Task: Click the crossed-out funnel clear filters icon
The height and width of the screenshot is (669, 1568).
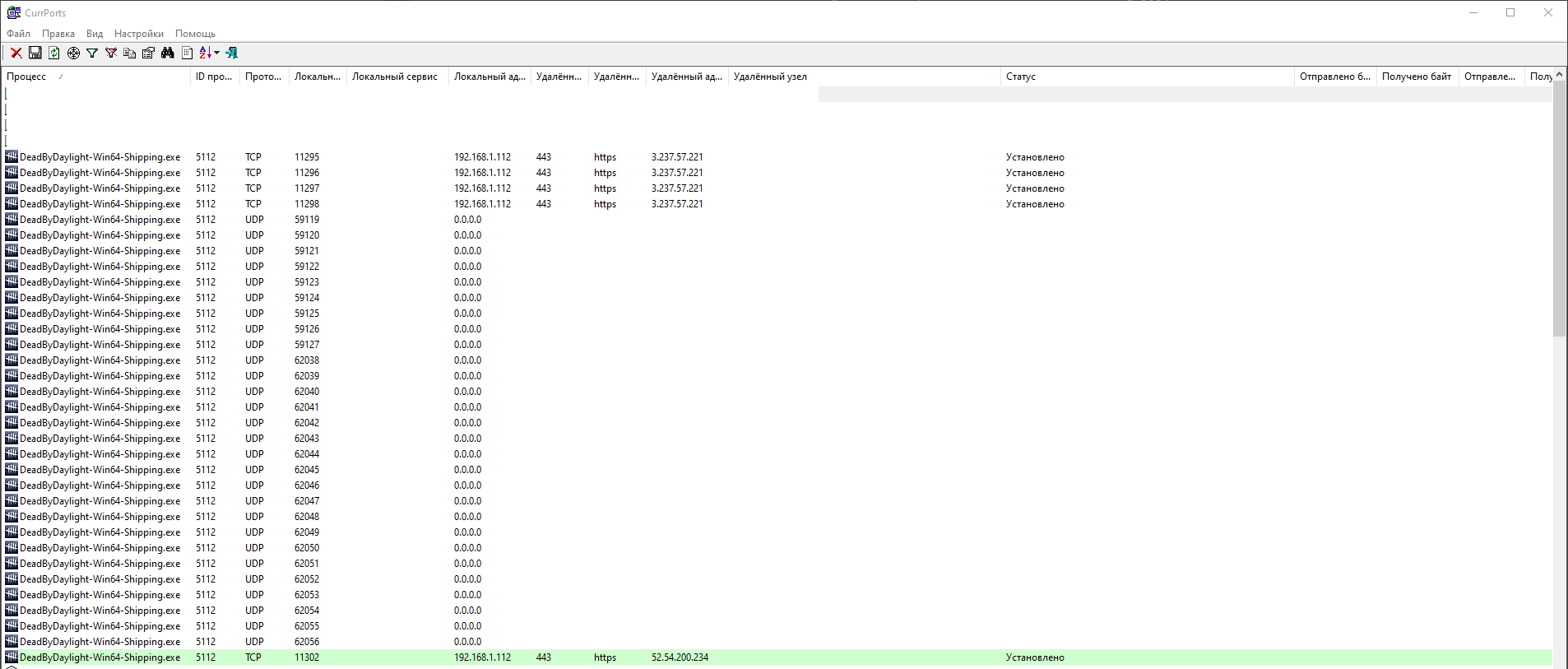Action: pos(111,53)
